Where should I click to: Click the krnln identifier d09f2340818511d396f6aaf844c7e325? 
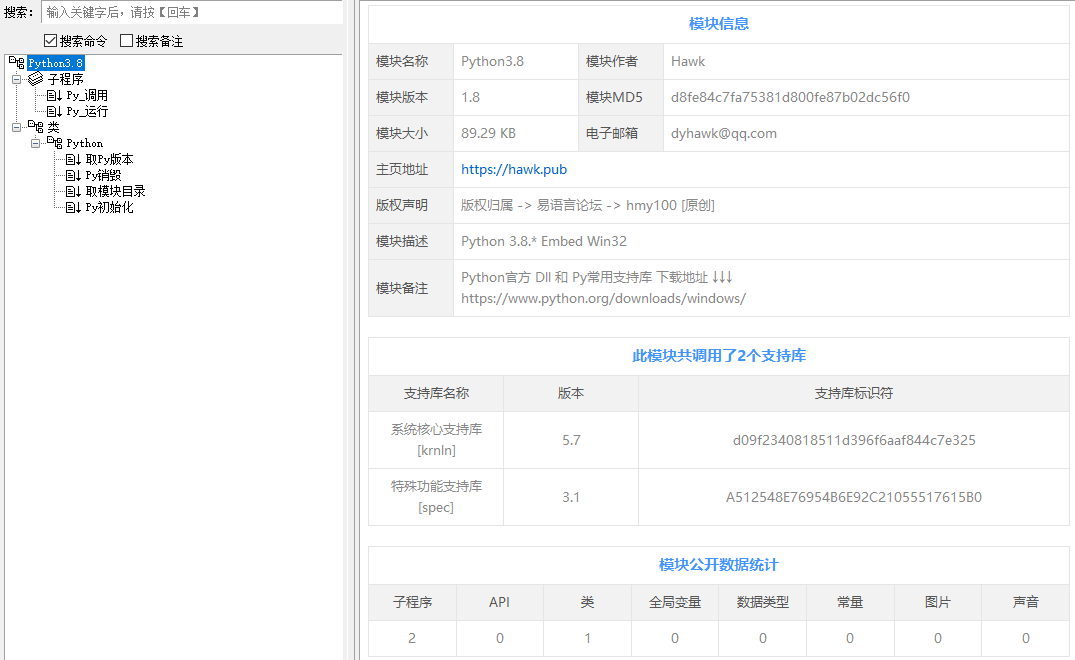(854, 440)
